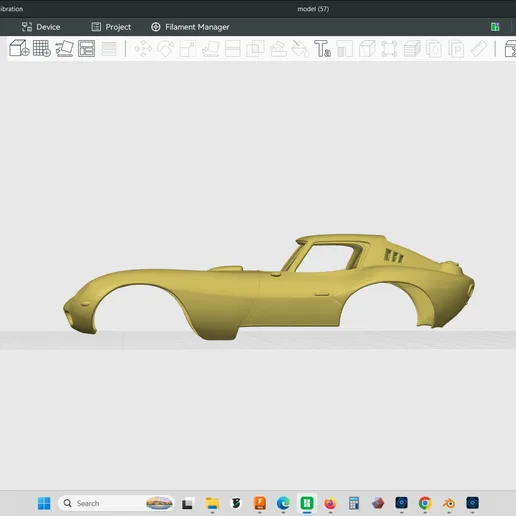The width and height of the screenshot is (516, 516).
Task: Select the ruler Measure tool
Action: tap(479, 49)
